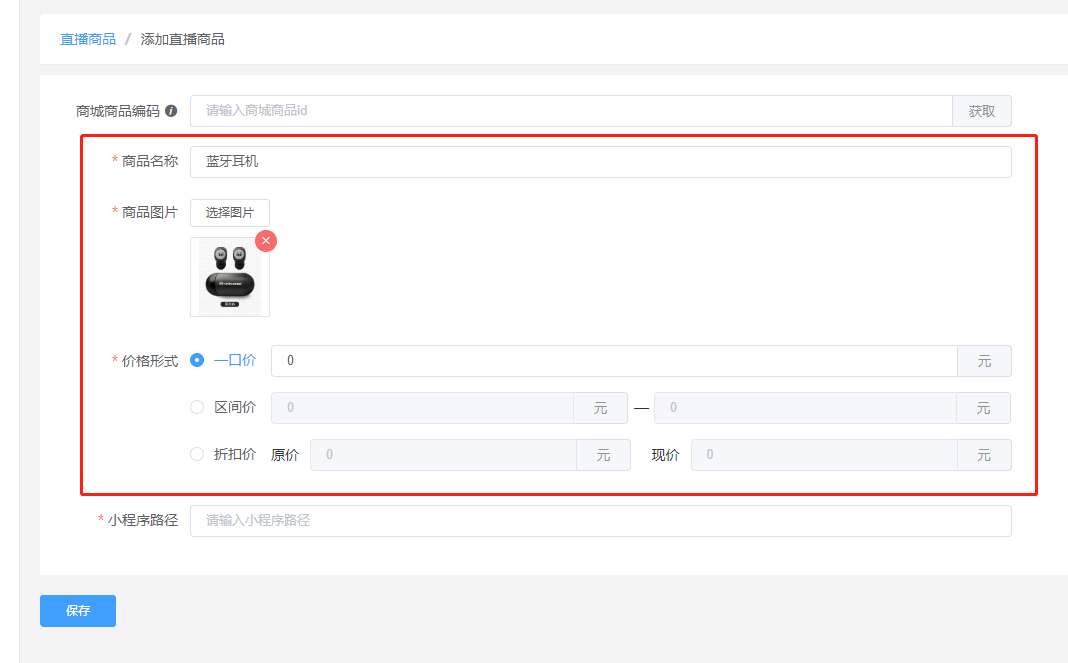Click the 原价 input field
The height and width of the screenshot is (663, 1068).
[x=443, y=454]
